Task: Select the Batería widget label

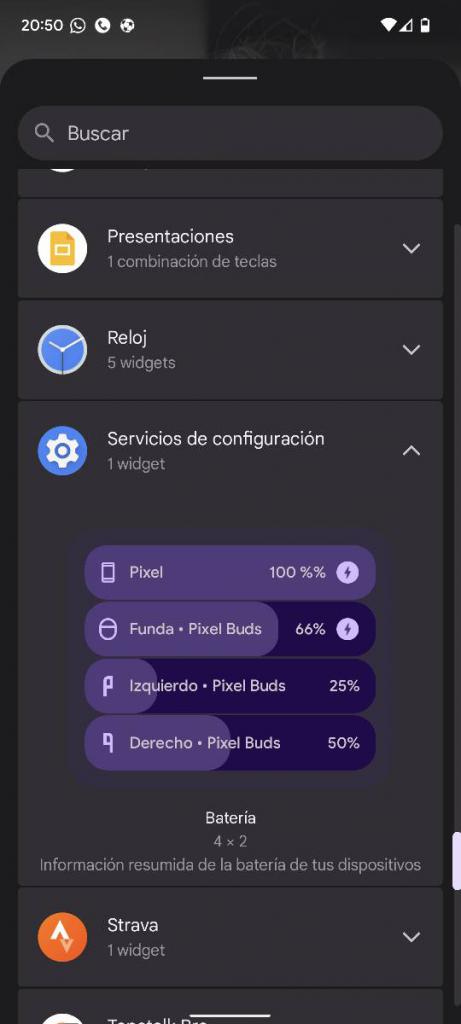Action: [230, 818]
